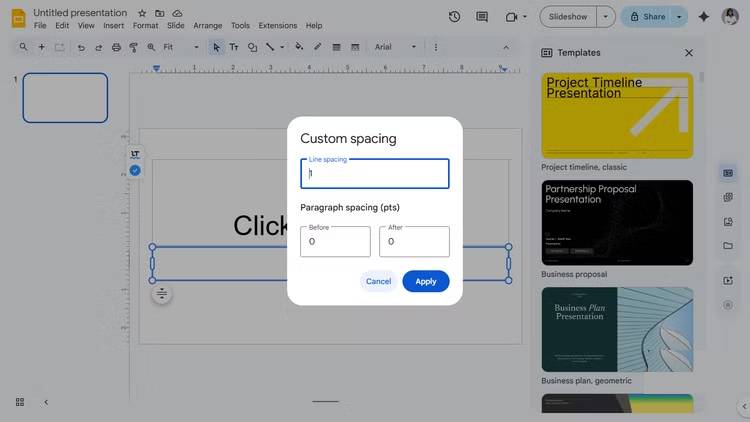Image resolution: width=750 pixels, height=422 pixels.
Task: Click the Untitled presentation title
Action: click(80, 13)
